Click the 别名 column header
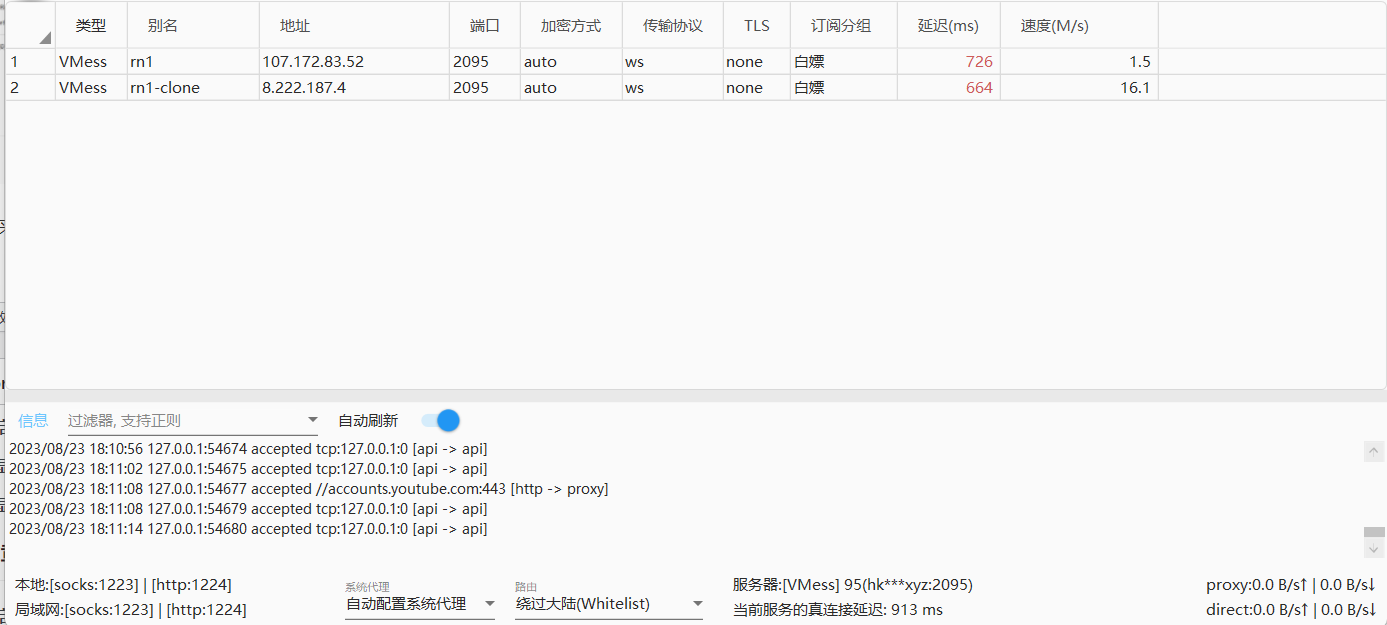The width and height of the screenshot is (1387, 625). (x=162, y=26)
